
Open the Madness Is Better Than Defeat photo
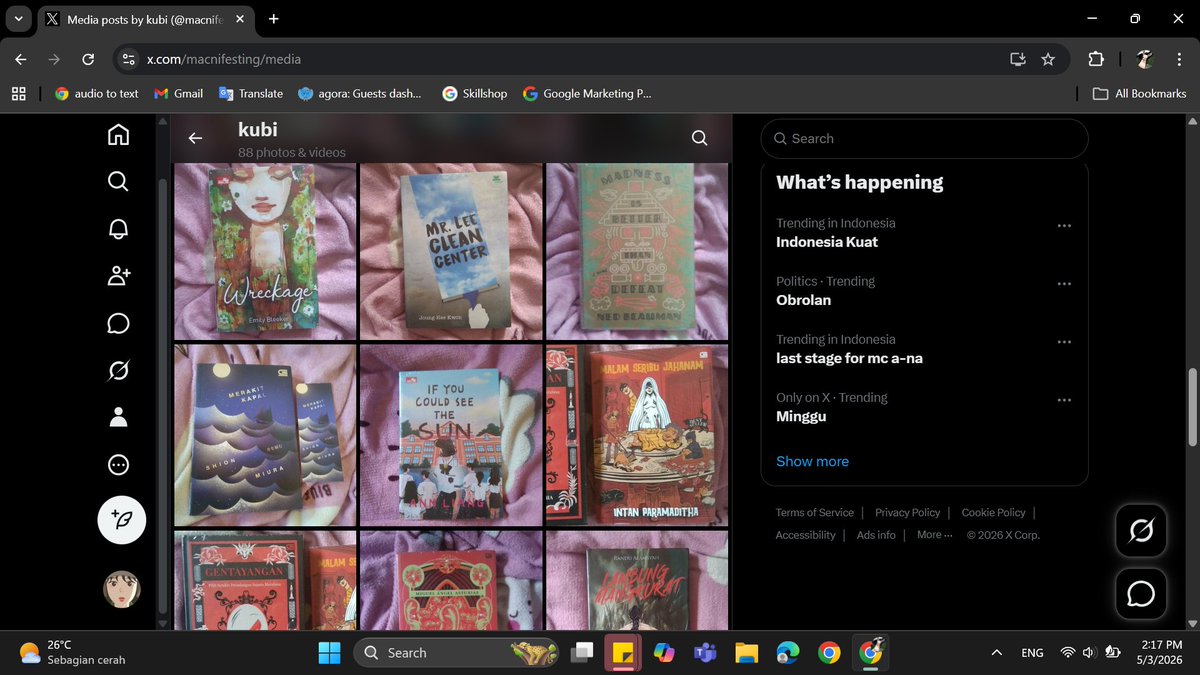(x=637, y=252)
